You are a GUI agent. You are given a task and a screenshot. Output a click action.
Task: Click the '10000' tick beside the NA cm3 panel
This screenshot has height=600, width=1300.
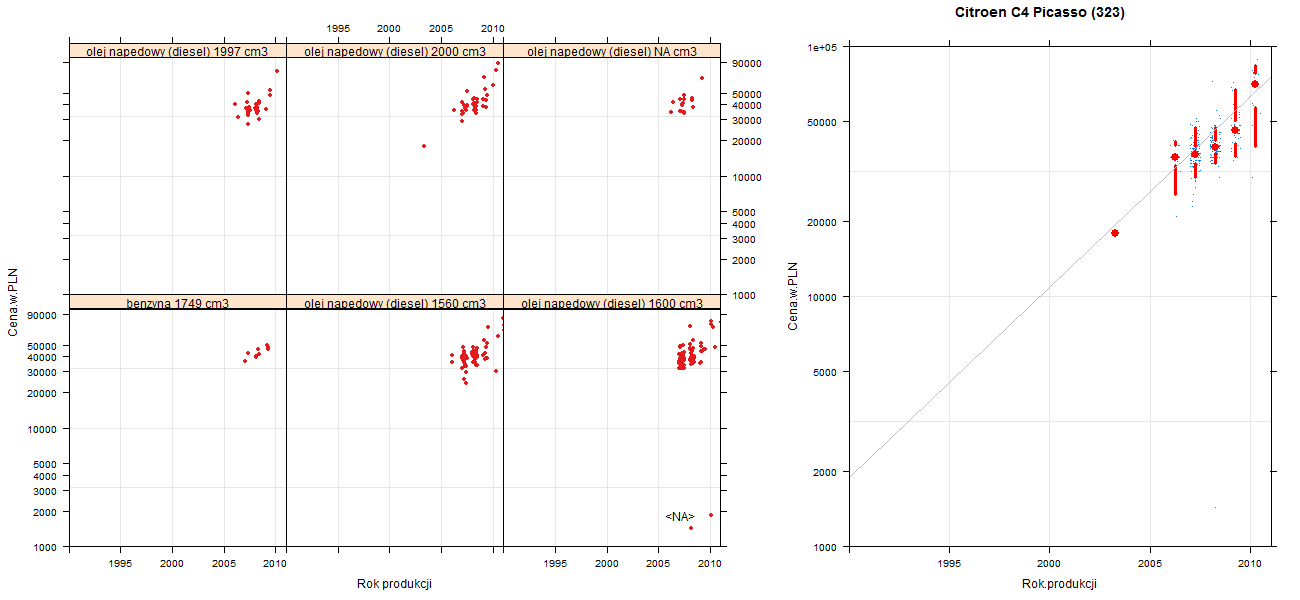point(748,177)
